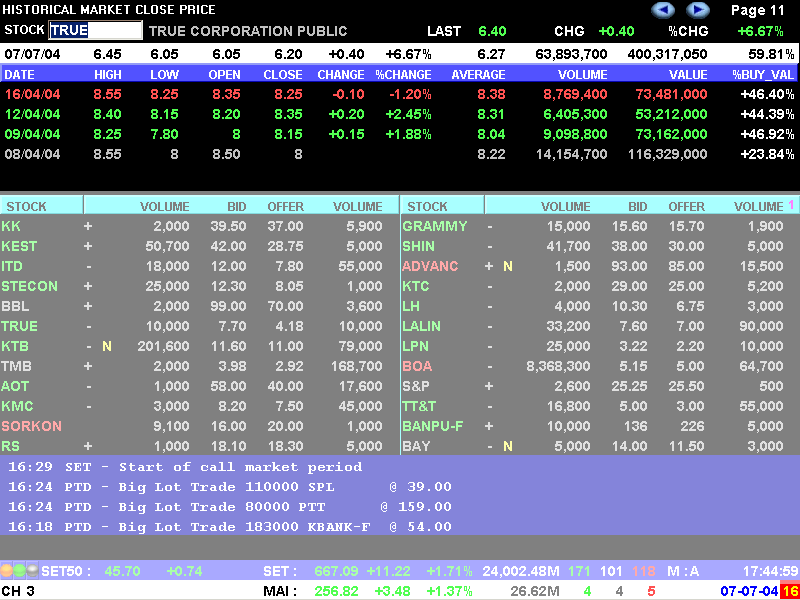
Task: Click the pink 1 marker in right header
Action: coord(791,205)
